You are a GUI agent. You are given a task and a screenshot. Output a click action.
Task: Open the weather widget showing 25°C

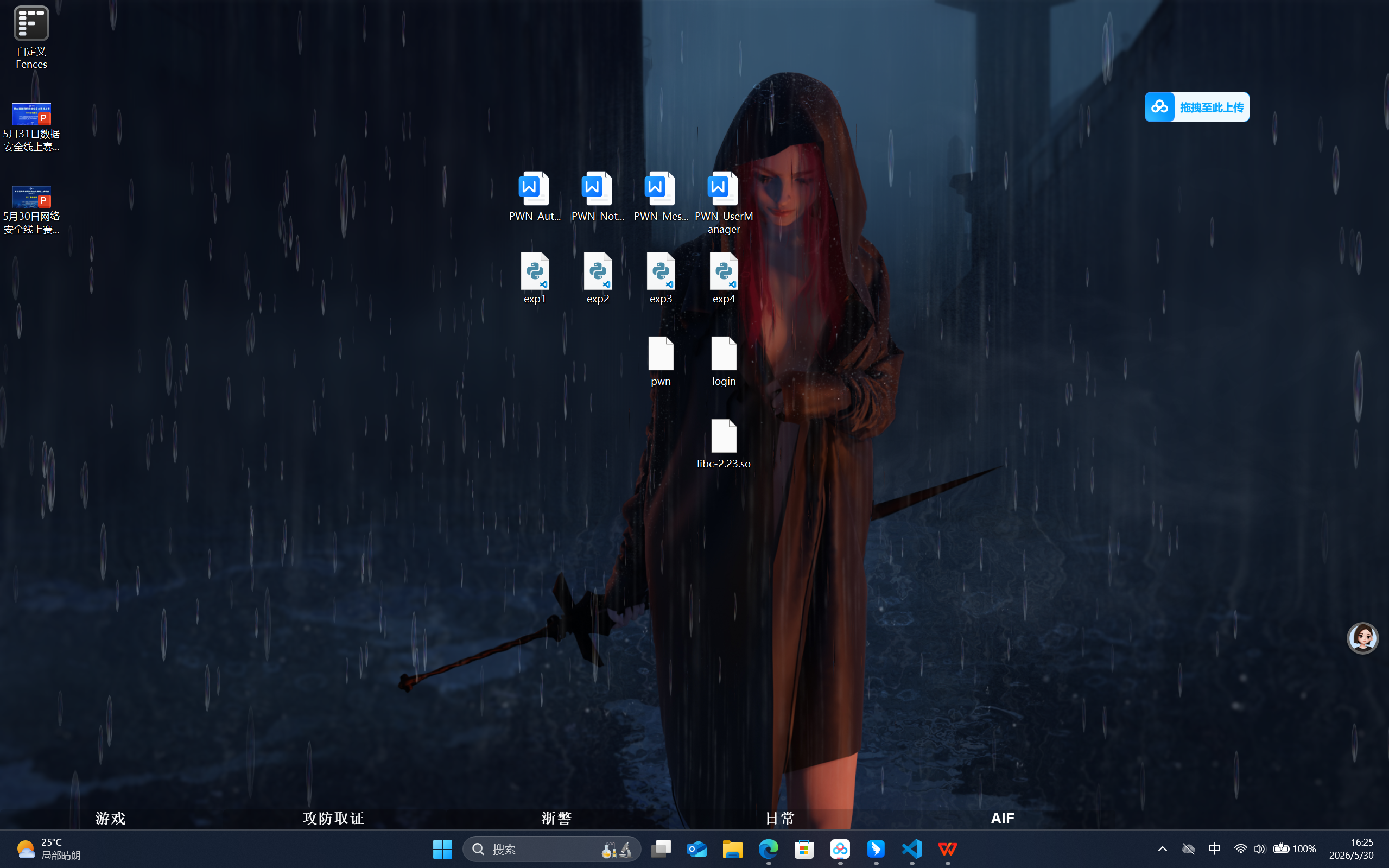click(49, 849)
